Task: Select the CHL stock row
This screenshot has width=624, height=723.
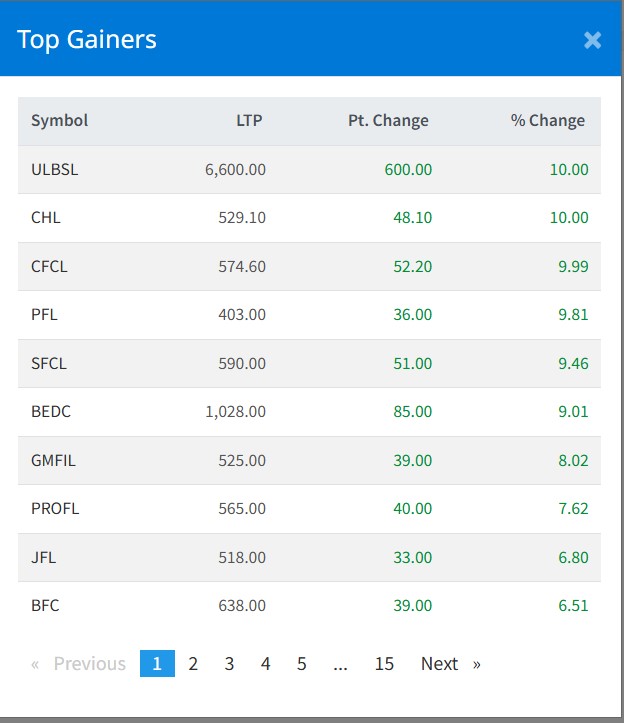Action: [46, 218]
